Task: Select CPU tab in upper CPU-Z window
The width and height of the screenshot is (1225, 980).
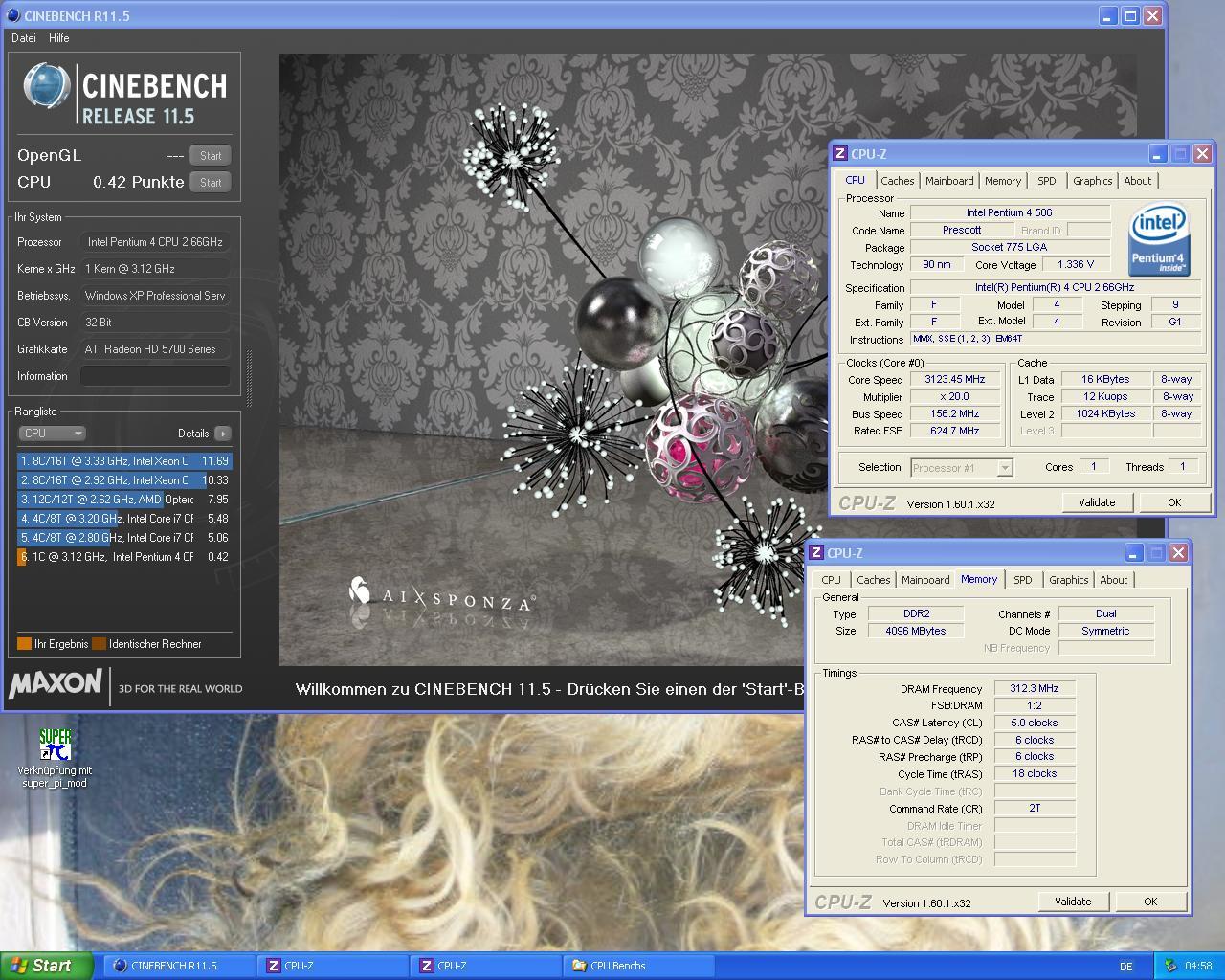Action: [855, 180]
